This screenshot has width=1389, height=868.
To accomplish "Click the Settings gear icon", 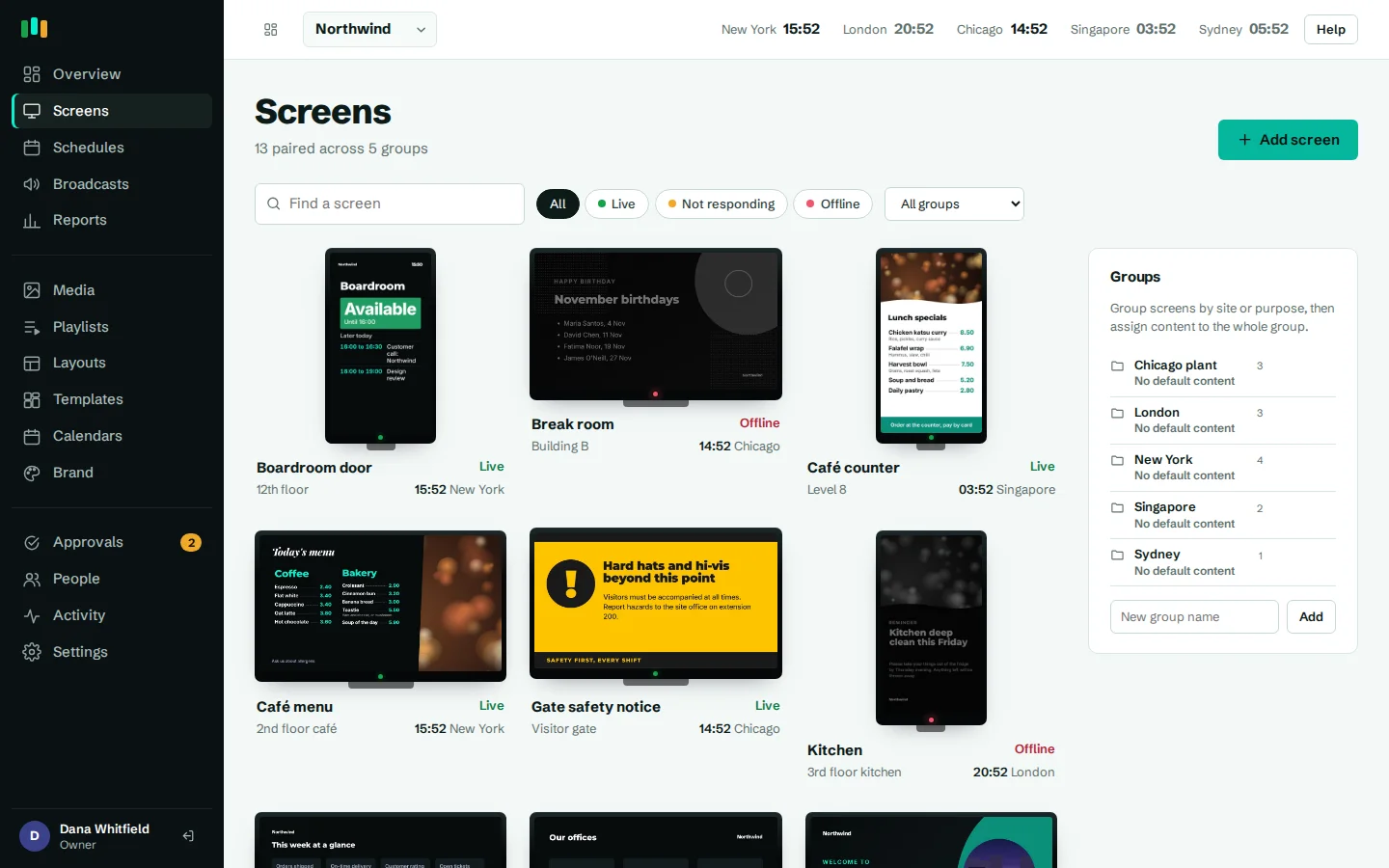I will click(x=32, y=652).
